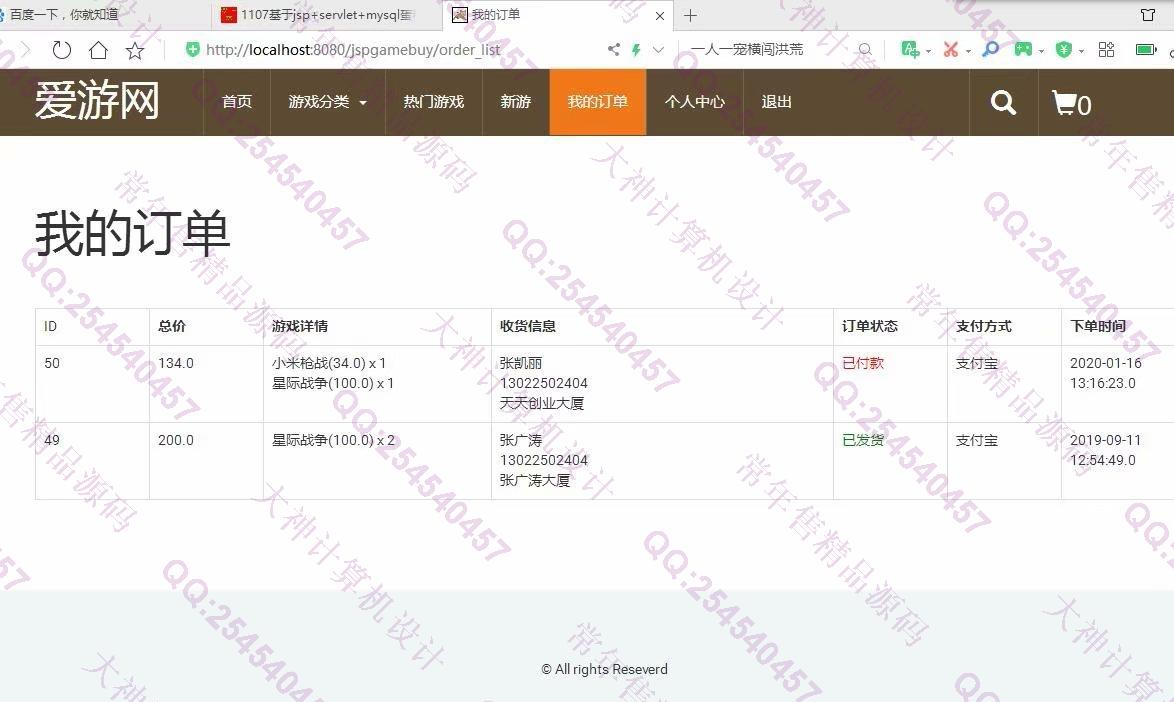Click the 已付款 order status
This screenshot has width=1174, height=702.
863,363
